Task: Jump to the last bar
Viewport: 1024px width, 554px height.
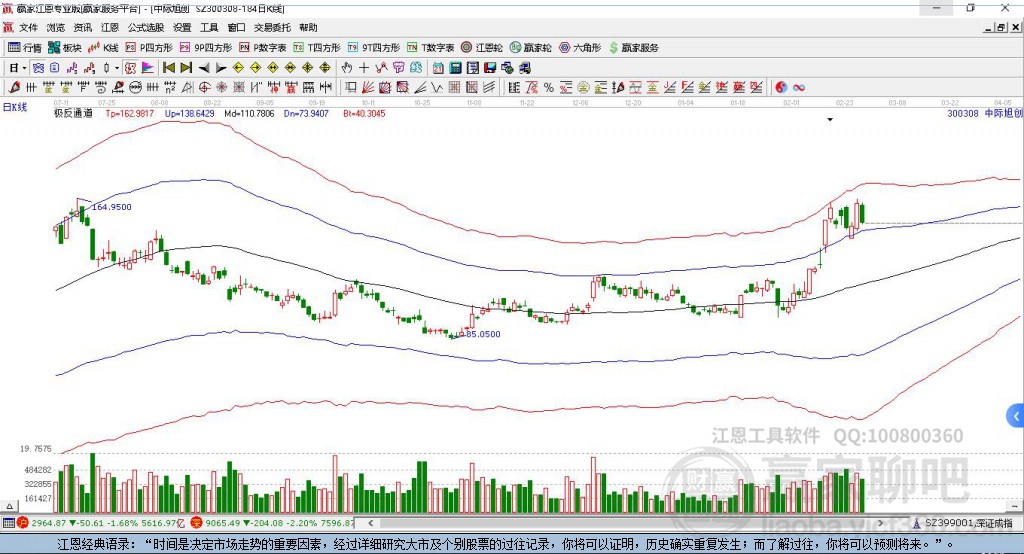Action: [x=186, y=68]
